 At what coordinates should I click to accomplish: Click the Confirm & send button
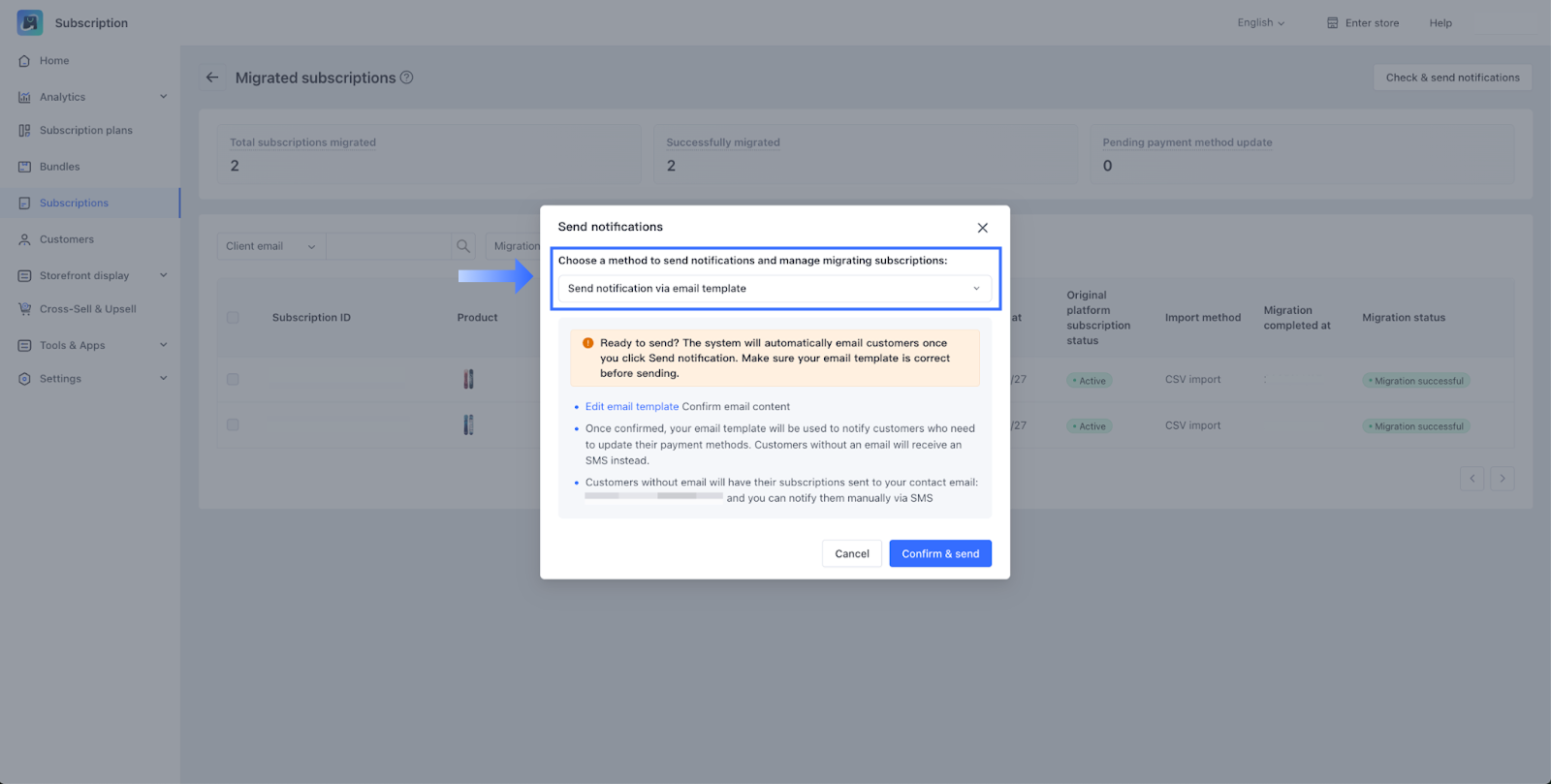click(940, 554)
